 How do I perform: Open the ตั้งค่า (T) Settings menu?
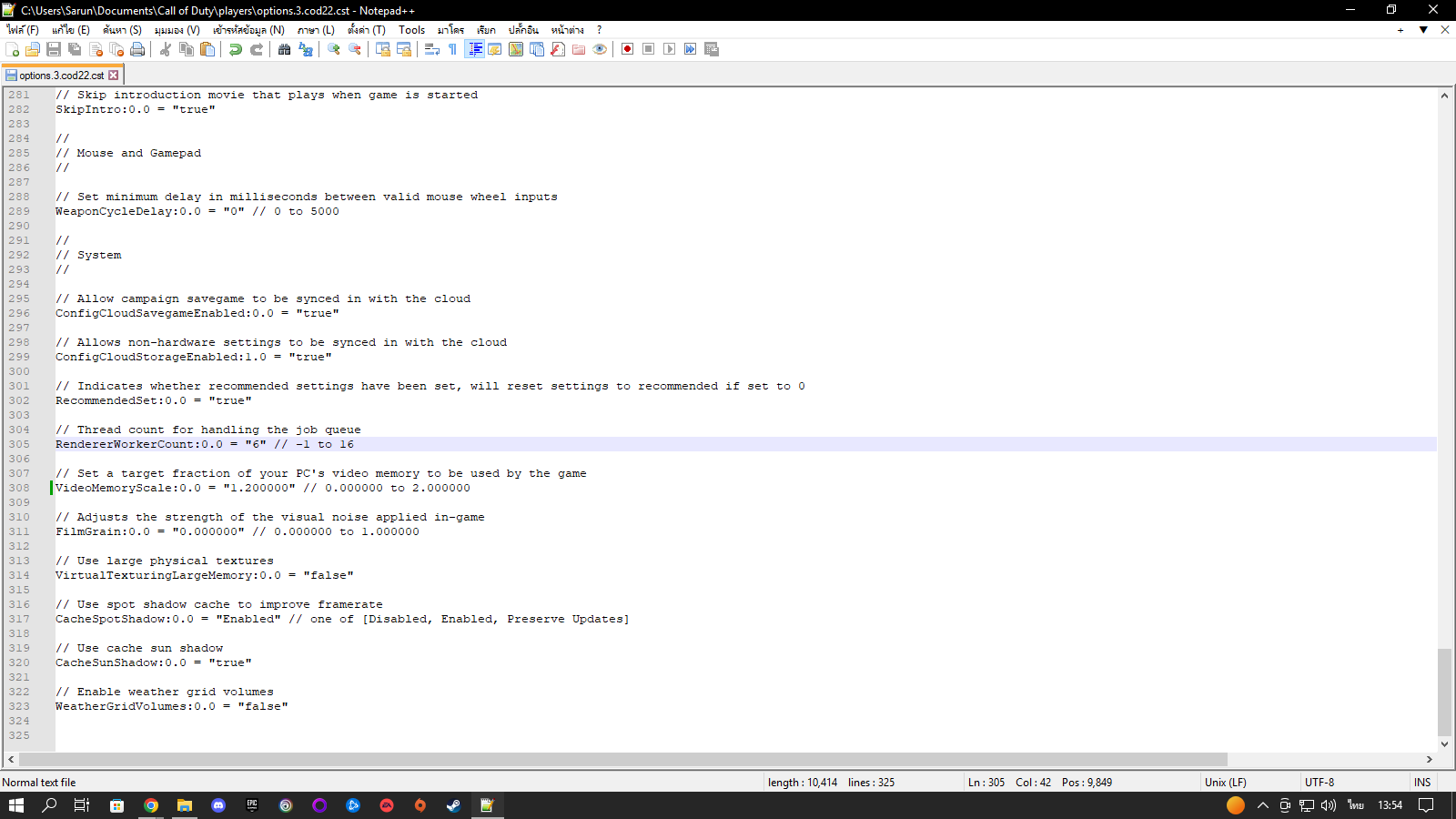tap(367, 30)
